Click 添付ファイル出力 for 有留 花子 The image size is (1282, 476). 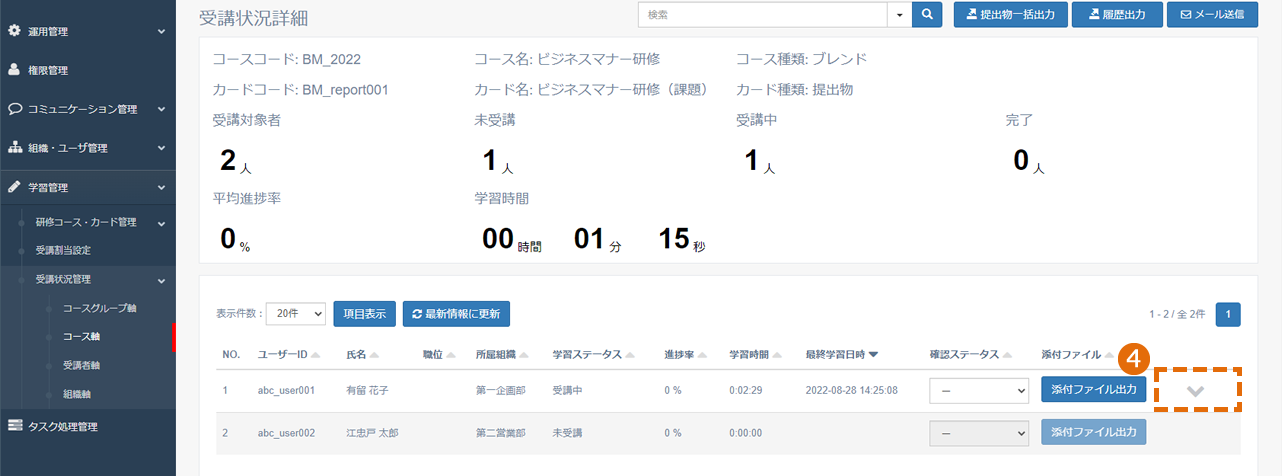pyautogui.click(x=1093, y=389)
